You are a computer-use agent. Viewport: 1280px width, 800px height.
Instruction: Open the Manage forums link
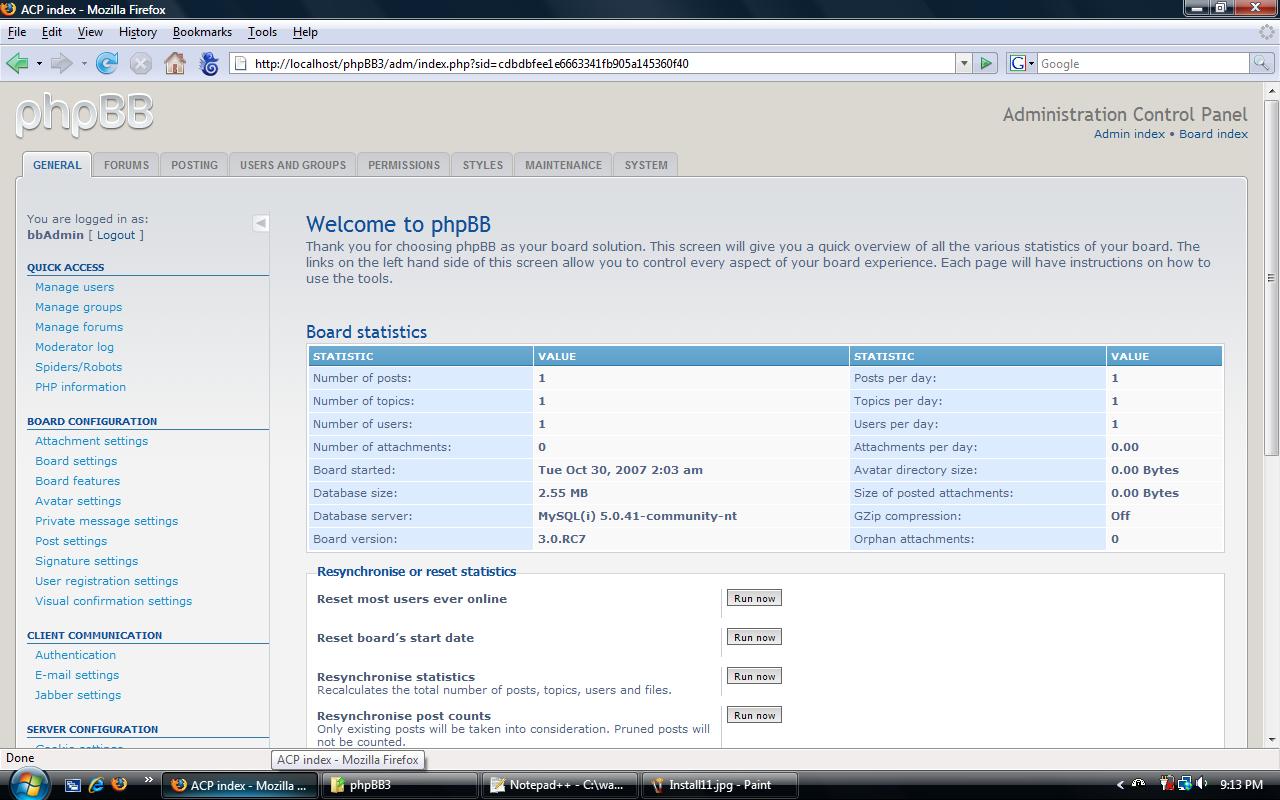click(x=79, y=327)
